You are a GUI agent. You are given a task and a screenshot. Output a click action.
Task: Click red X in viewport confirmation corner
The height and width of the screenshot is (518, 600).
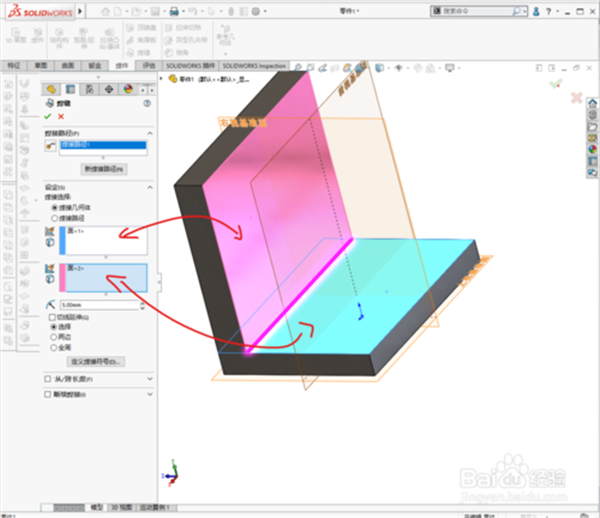click(x=576, y=98)
